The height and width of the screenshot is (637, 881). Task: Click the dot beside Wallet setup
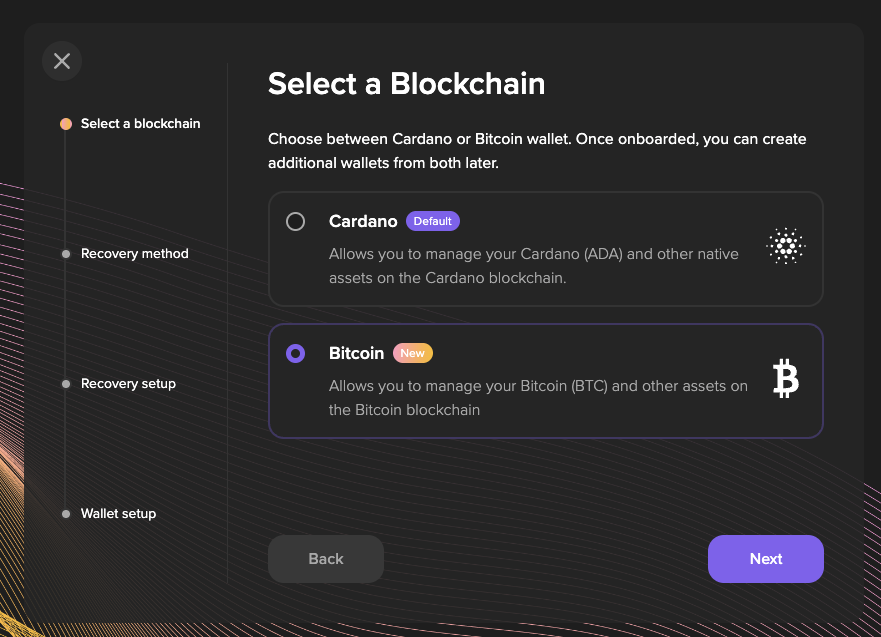pos(66,514)
